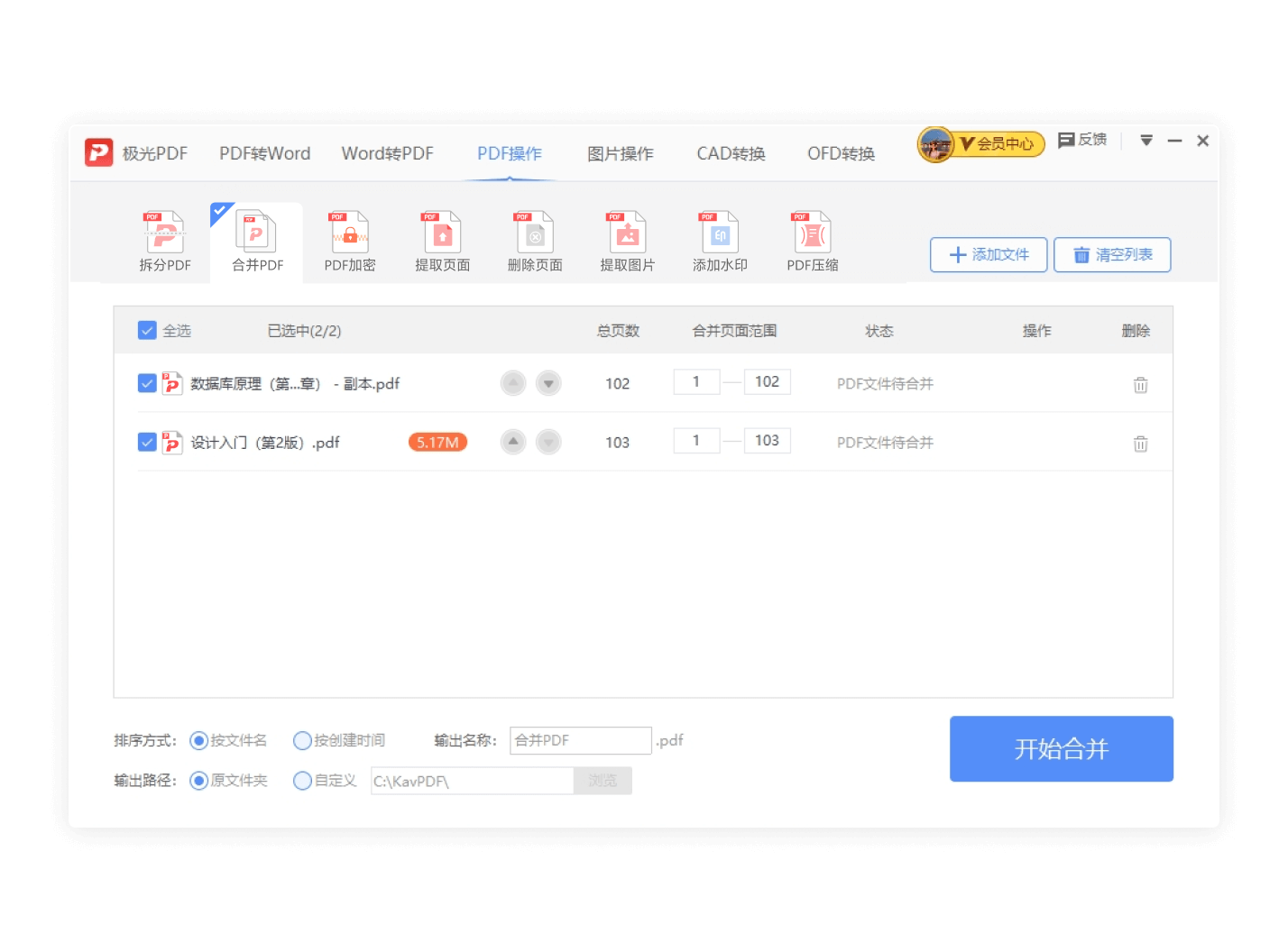Select the 拆分PDF tool icon
Screen dimensions: 1288x952
coord(163,239)
